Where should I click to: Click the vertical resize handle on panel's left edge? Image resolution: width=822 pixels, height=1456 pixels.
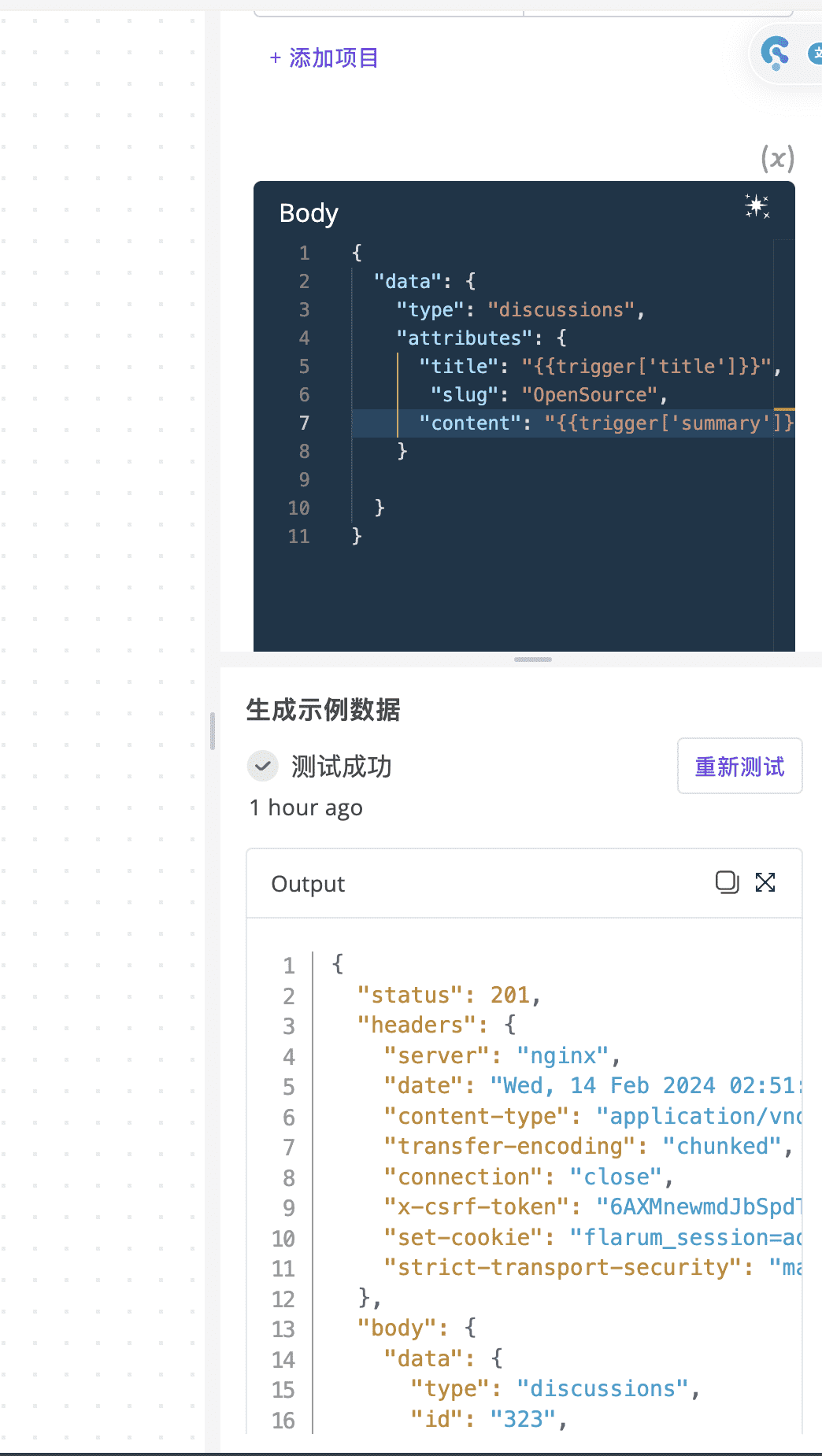click(x=213, y=731)
